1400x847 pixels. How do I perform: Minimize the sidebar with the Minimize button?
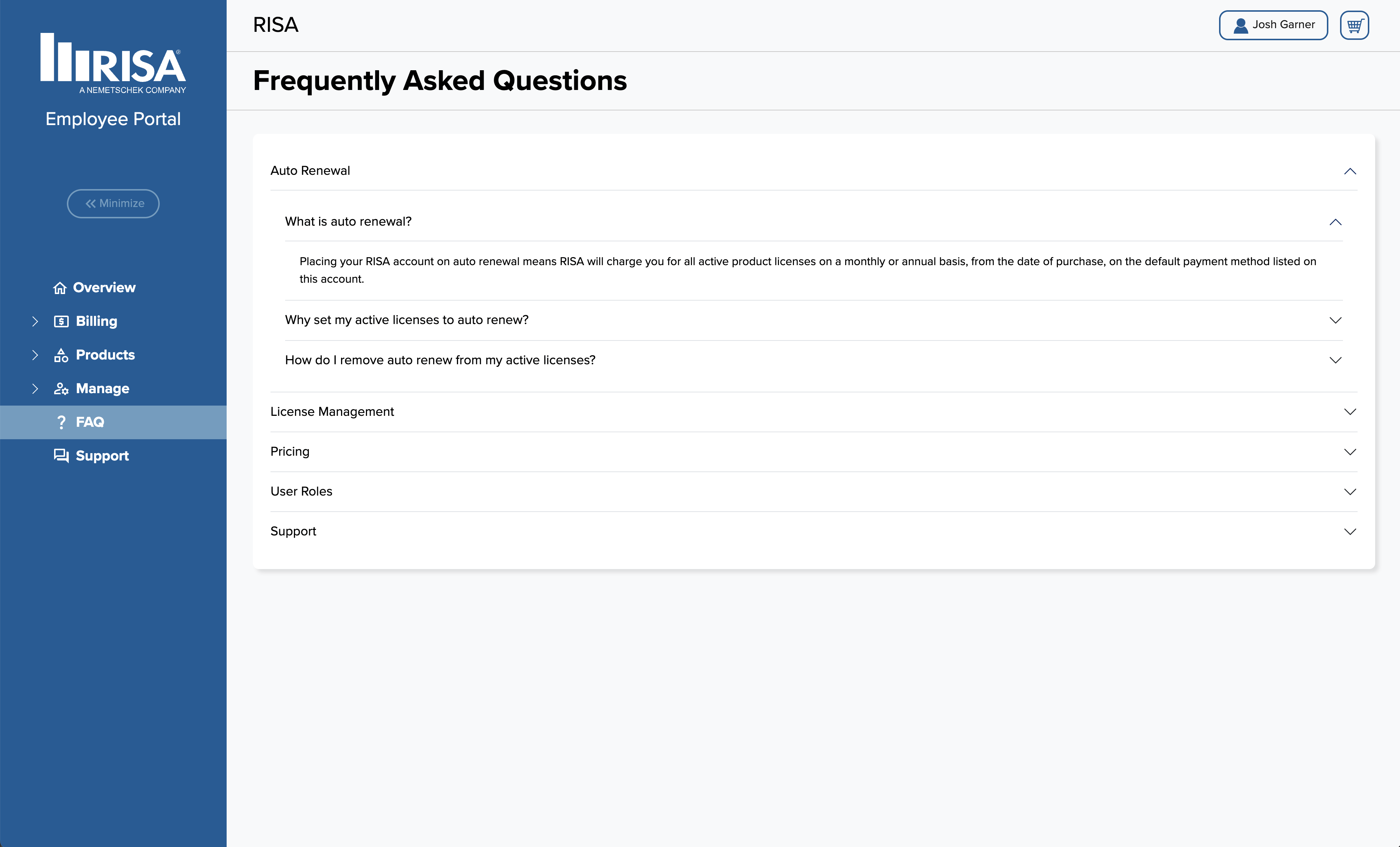pyautogui.click(x=113, y=203)
